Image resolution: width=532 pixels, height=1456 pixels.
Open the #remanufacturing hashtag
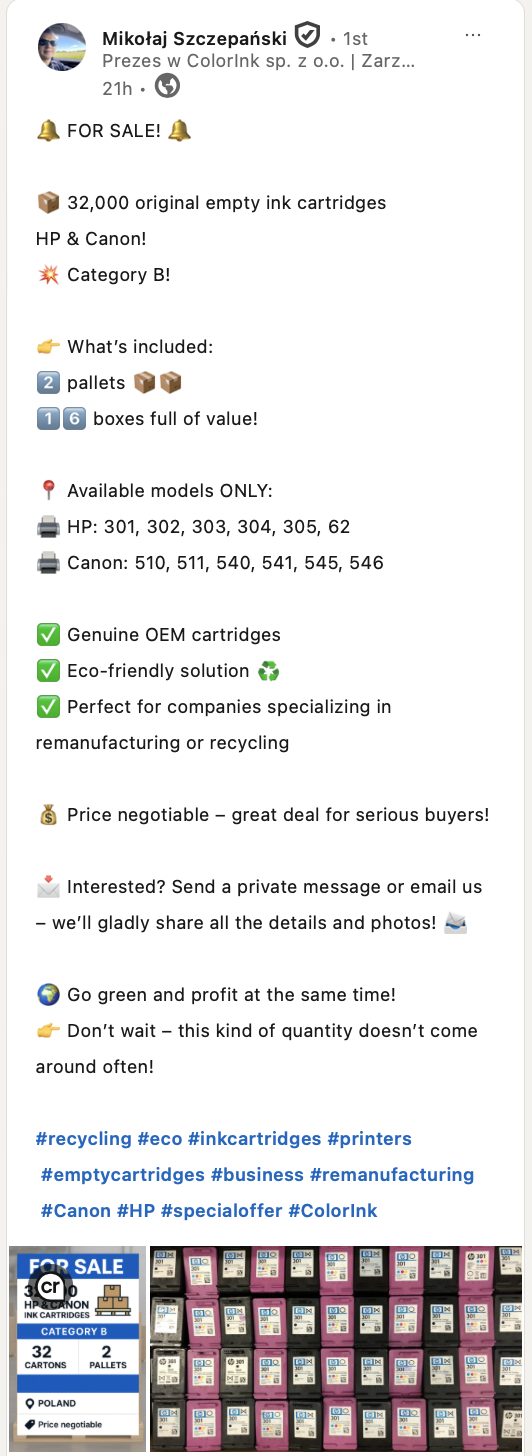[392, 1174]
